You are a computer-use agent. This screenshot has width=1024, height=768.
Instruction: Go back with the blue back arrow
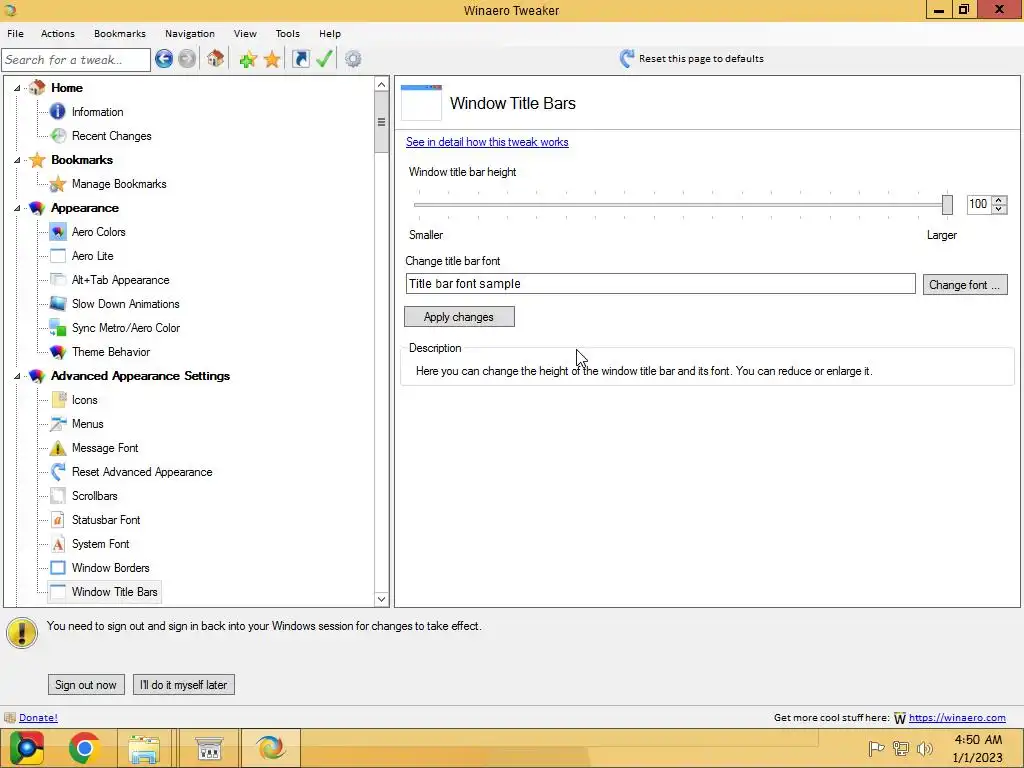click(164, 59)
